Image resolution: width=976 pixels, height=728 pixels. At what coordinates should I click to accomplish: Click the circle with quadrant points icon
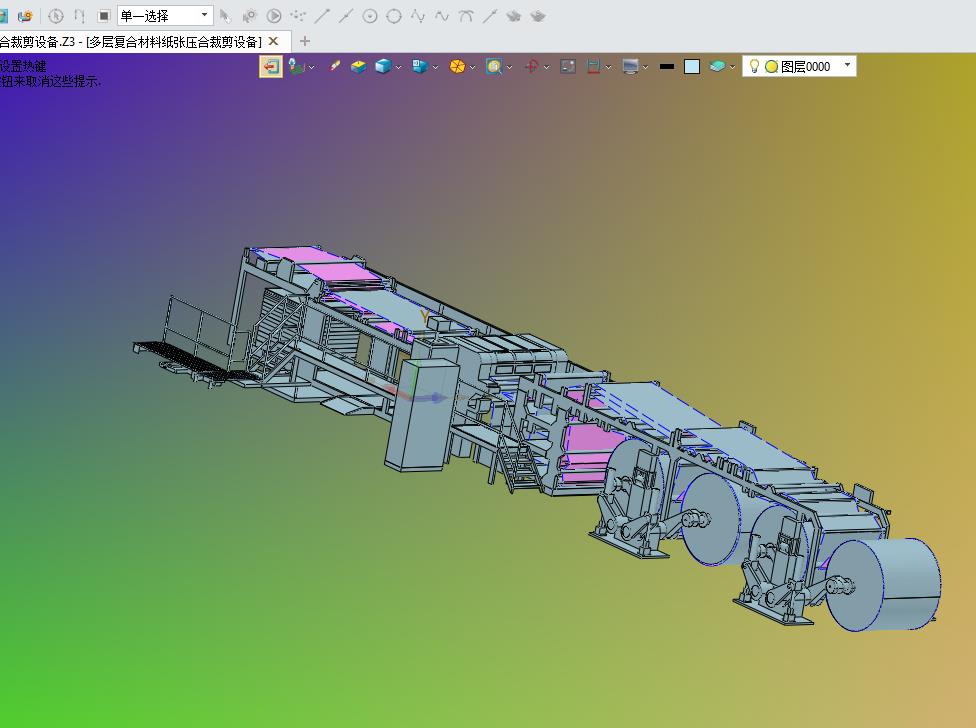[394, 16]
